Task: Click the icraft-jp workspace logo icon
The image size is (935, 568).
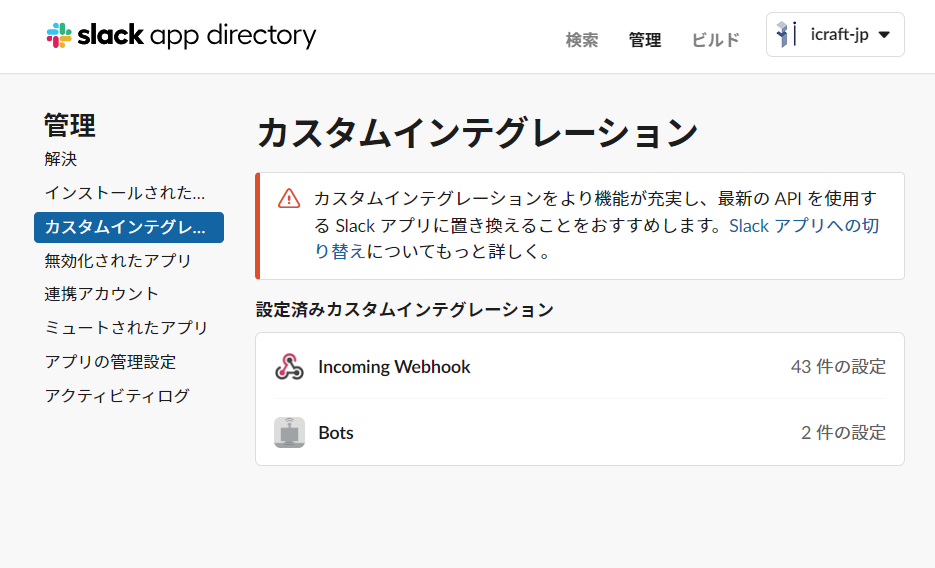Action: [787, 34]
